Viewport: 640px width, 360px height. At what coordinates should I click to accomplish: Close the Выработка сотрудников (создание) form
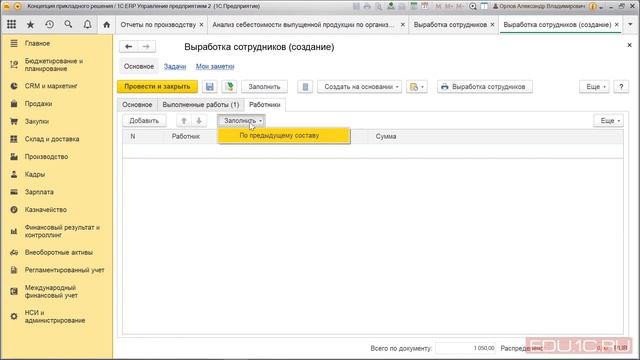click(629, 45)
